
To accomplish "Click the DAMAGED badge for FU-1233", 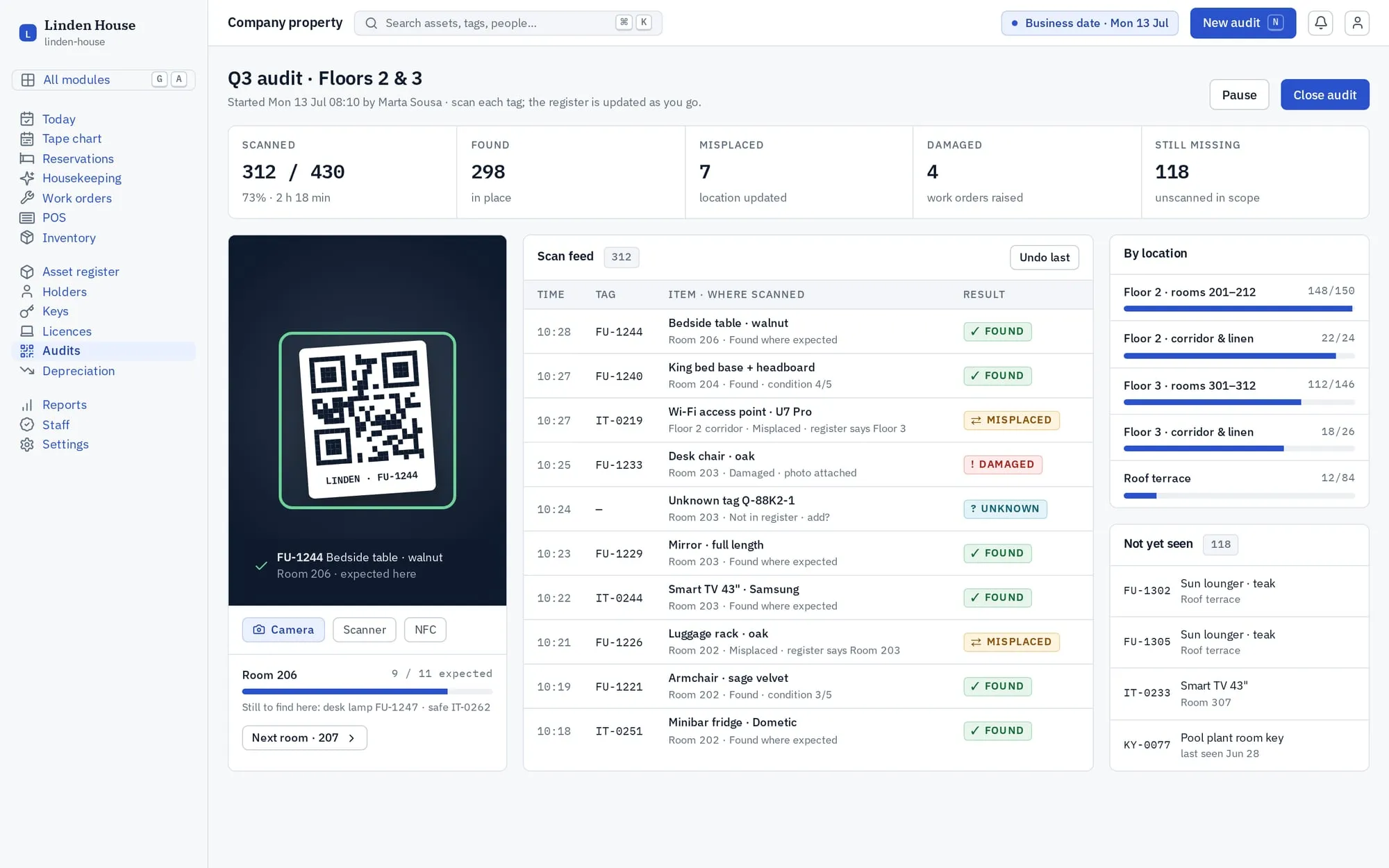I will 1002,465.
